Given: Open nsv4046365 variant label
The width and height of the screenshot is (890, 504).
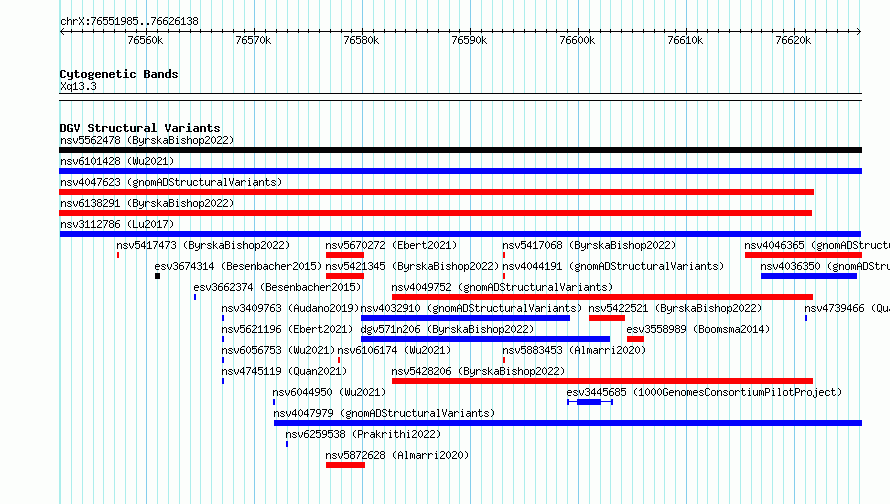Looking at the screenshot, I should pyautogui.click(x=817, y=245).
